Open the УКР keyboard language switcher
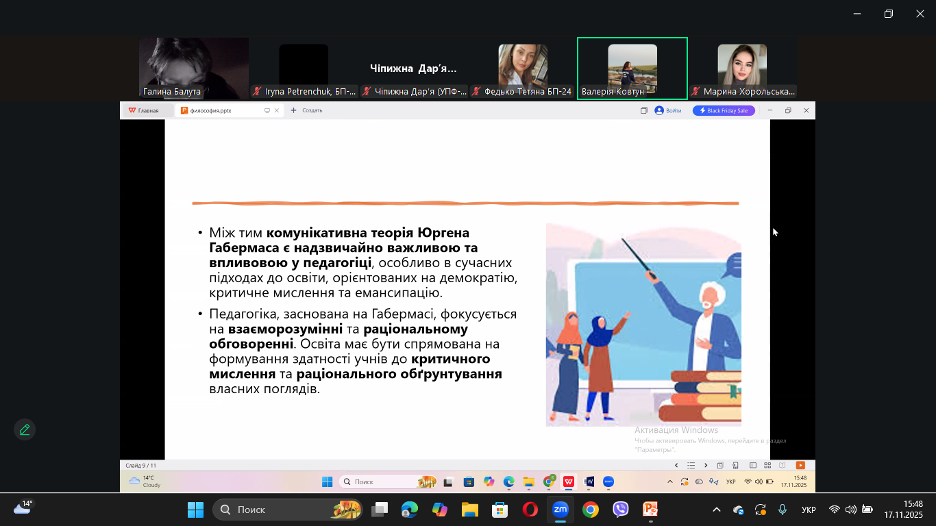Image resolution: width=936 pixels, height=526 pixels. (808, 509)
